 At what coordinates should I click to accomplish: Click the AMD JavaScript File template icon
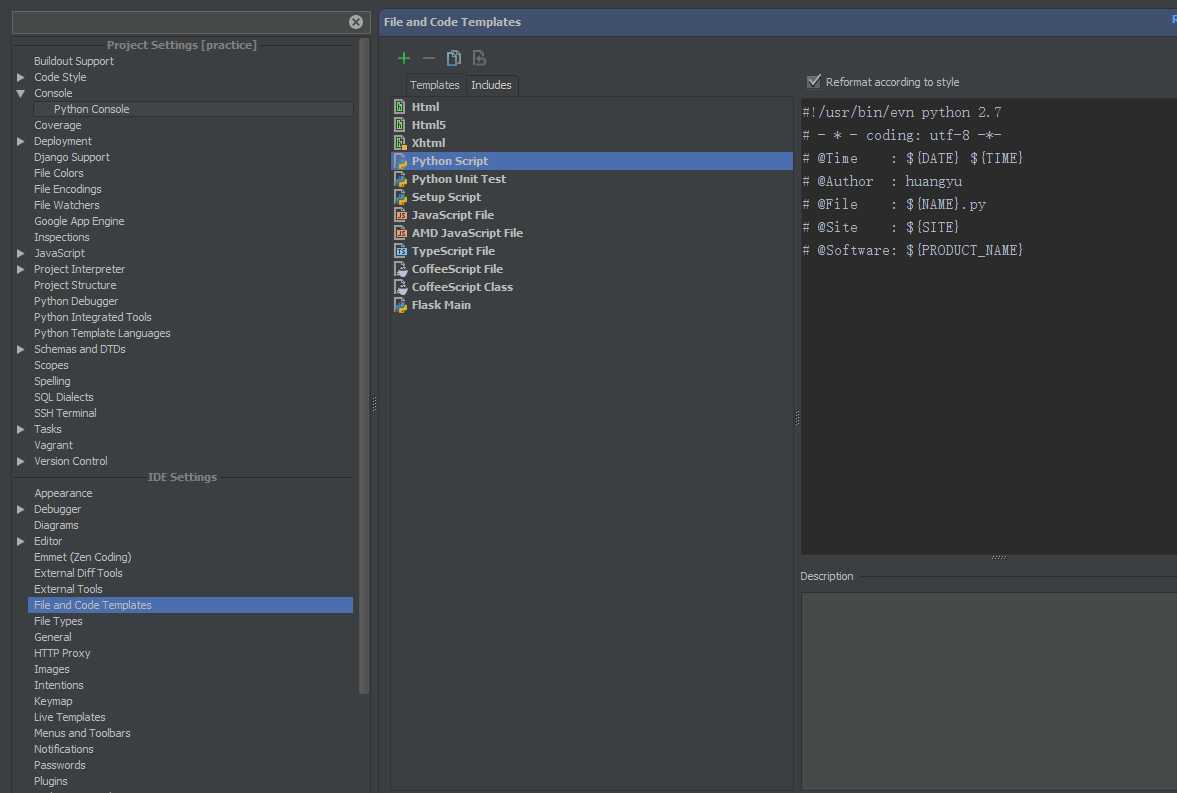400,233
